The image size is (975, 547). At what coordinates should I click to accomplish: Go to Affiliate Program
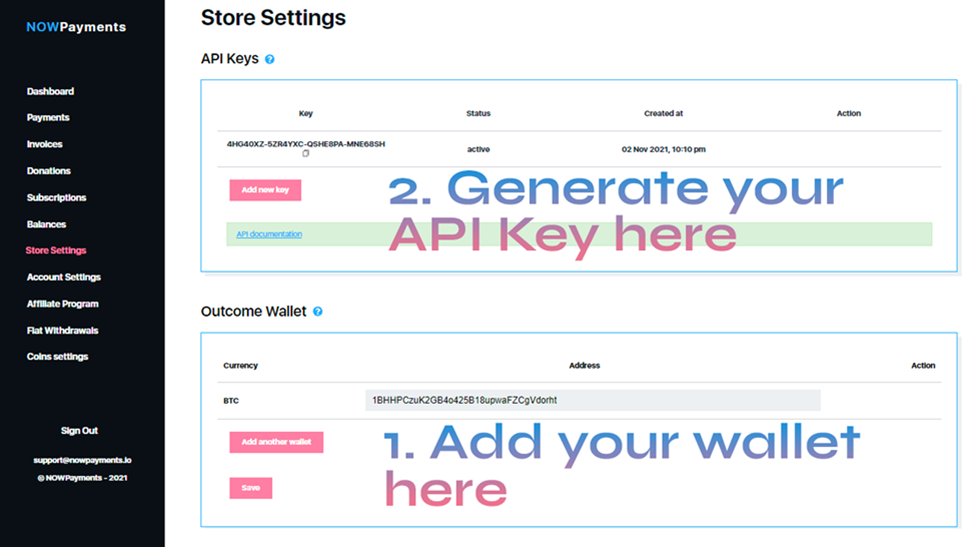pyautogui.click(x=63, y=304)
